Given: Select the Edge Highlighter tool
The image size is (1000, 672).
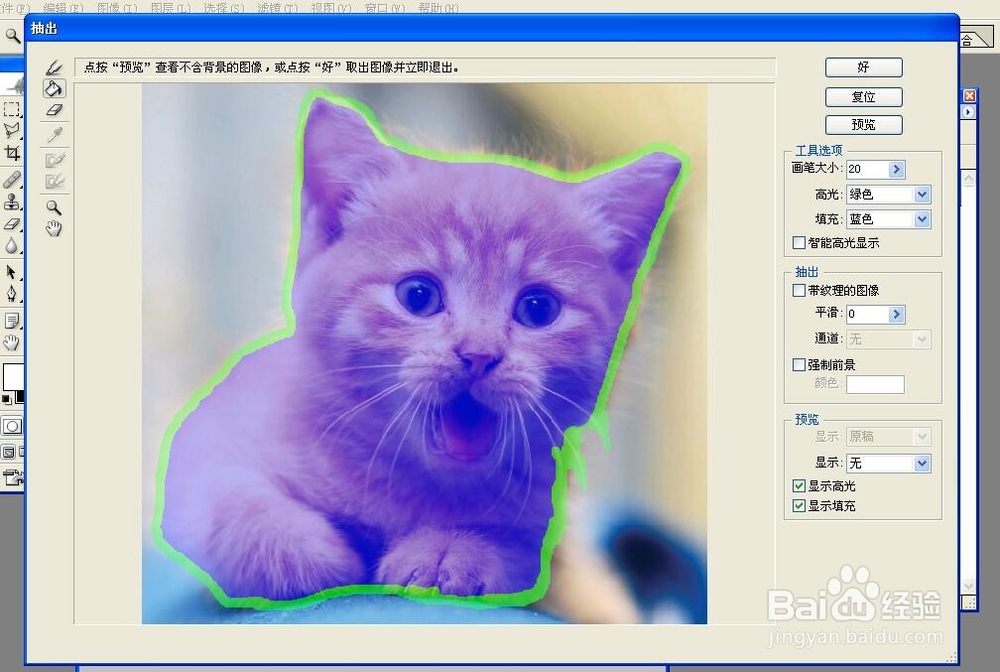Looking at the screenshot, I should (x=53, y=68).
